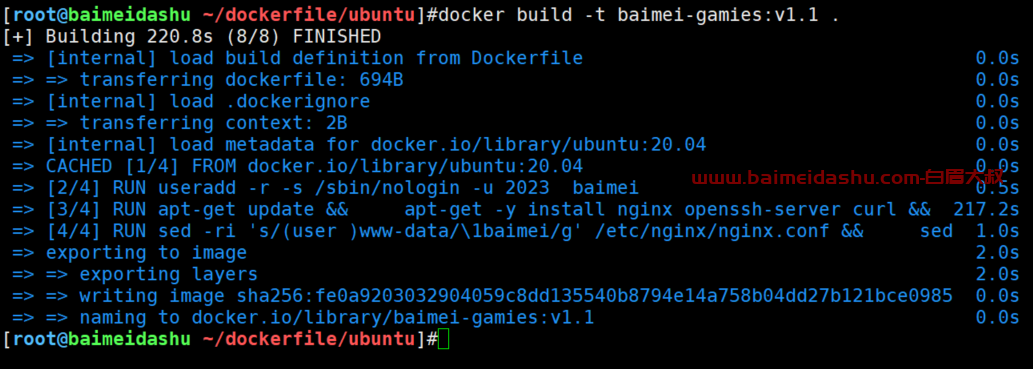Click the exporting to image line
The height and width of the screenshot is (369, 1033).
[x=129, y=253]
